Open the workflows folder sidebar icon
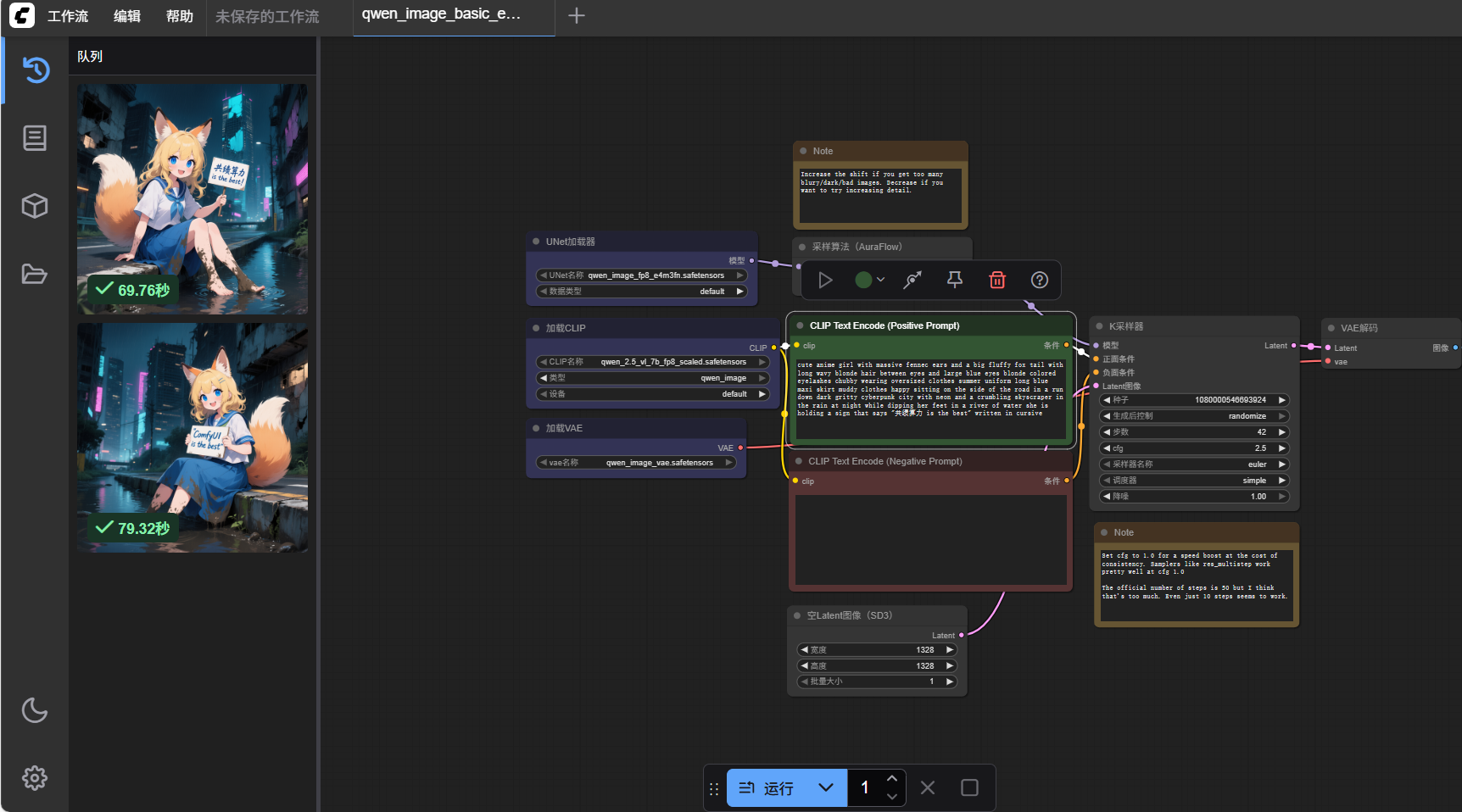Screen dimensions: 1462x812 (x=35, y=274)
